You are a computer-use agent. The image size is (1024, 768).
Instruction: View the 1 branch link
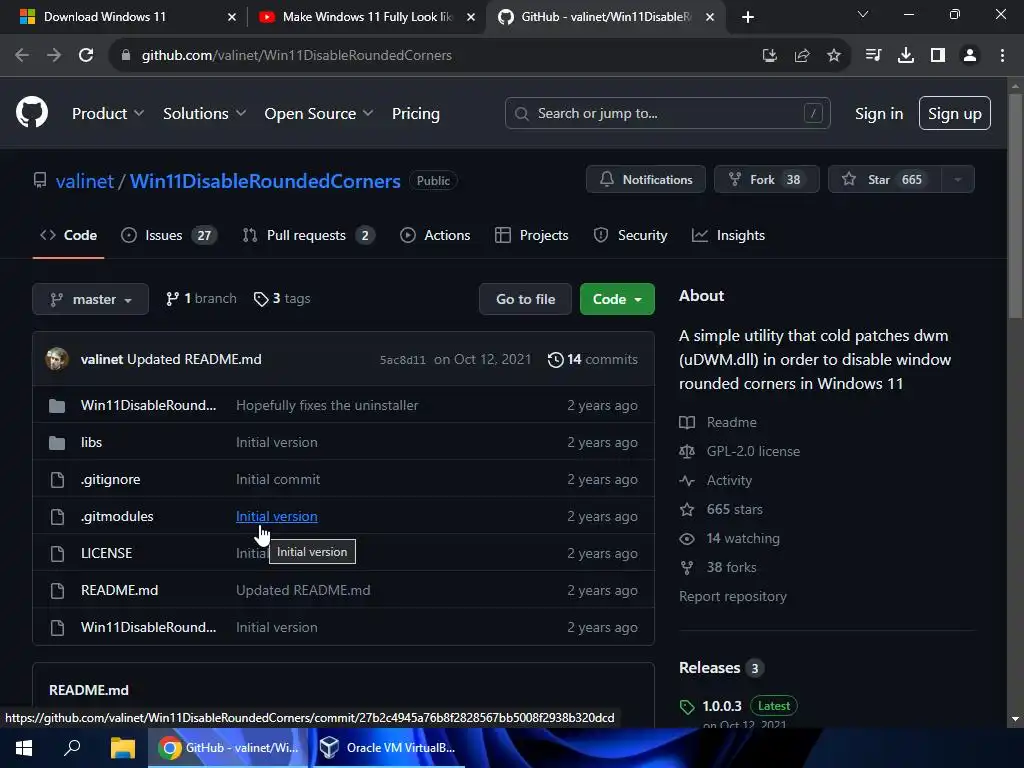pos(200,298)
